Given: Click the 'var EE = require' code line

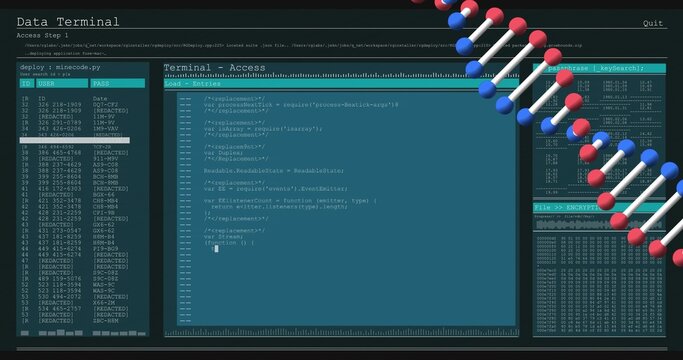Looking at the screenshot, I should click(x=276, y=189).
